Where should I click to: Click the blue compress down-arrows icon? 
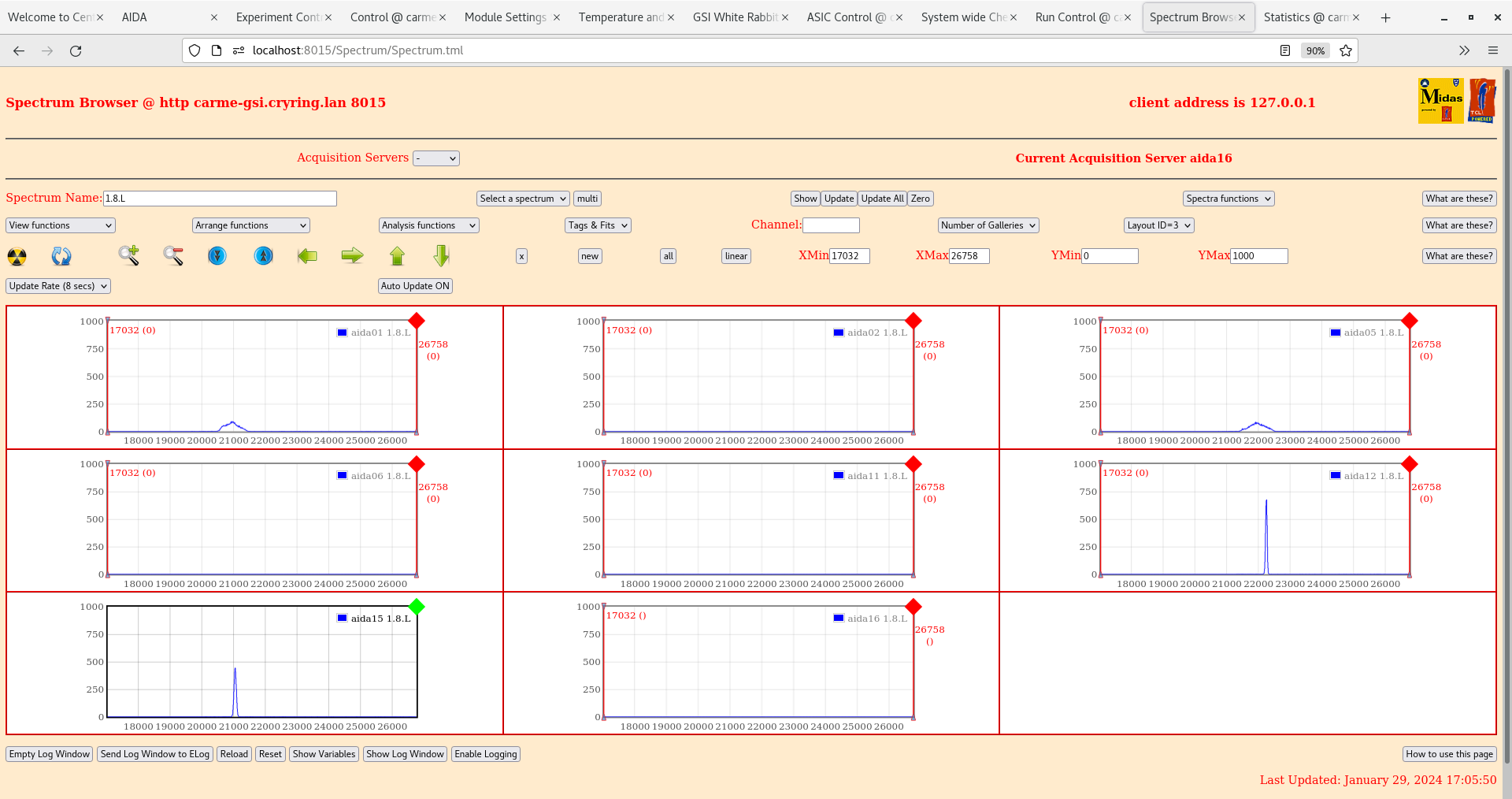[x=217, y=256]
